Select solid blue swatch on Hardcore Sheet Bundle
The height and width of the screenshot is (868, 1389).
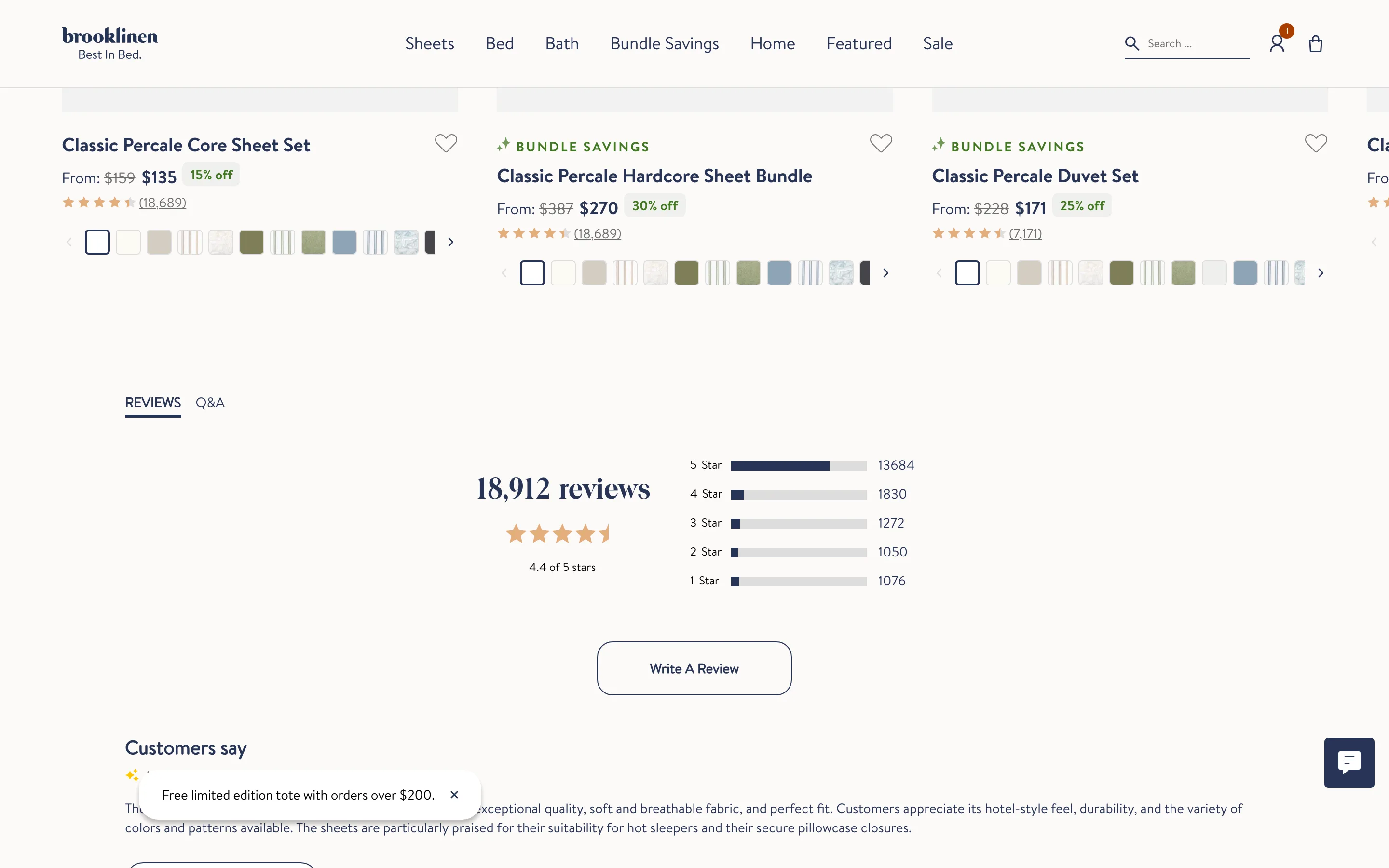(779, 273)
